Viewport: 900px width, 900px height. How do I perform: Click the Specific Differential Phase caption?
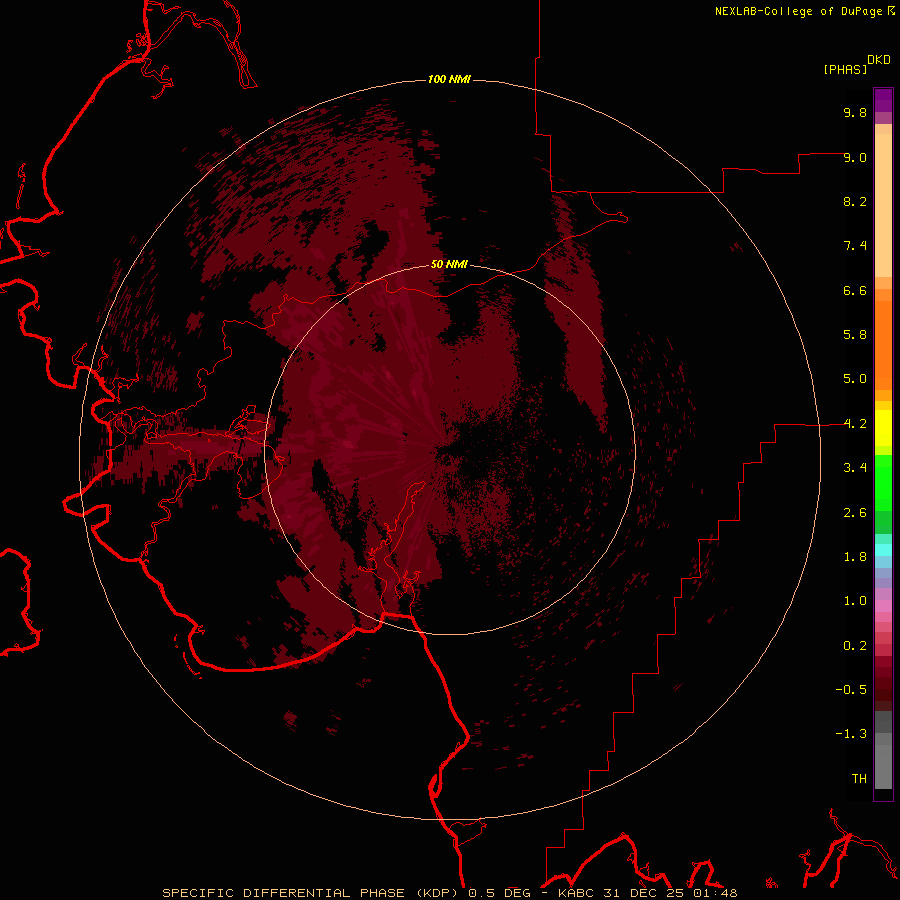[x=449, y=893]
